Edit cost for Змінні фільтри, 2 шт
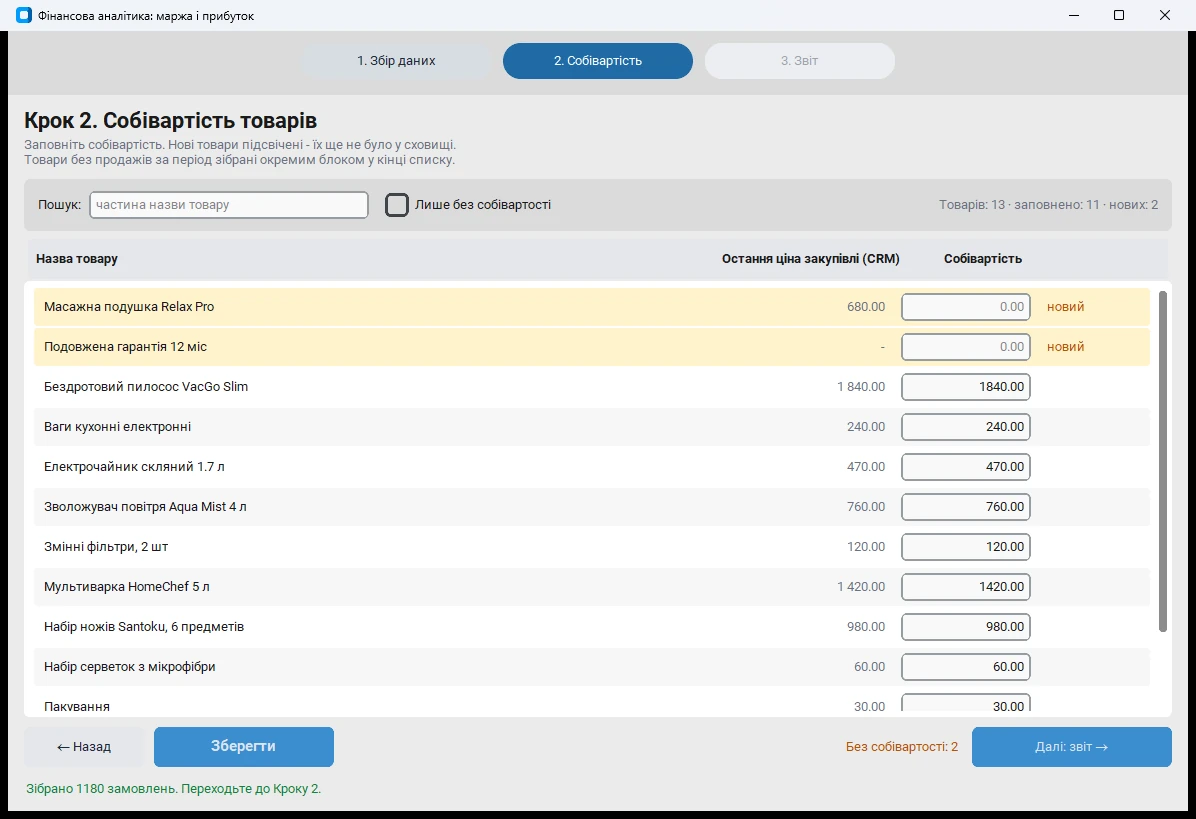The image size is (1196, 819). [966, 547]
